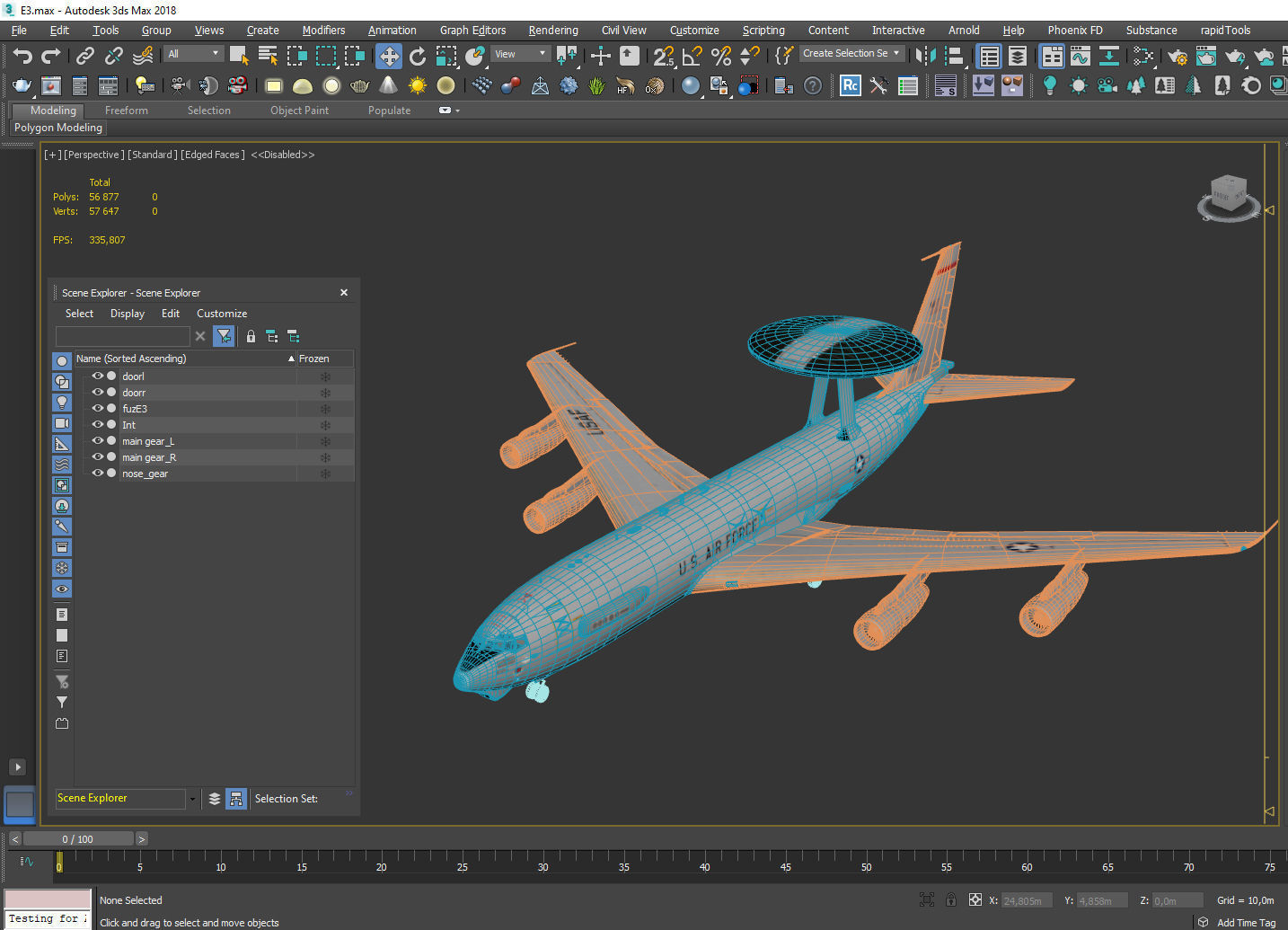Activate the Unlink Selection tool

point(113,57)
